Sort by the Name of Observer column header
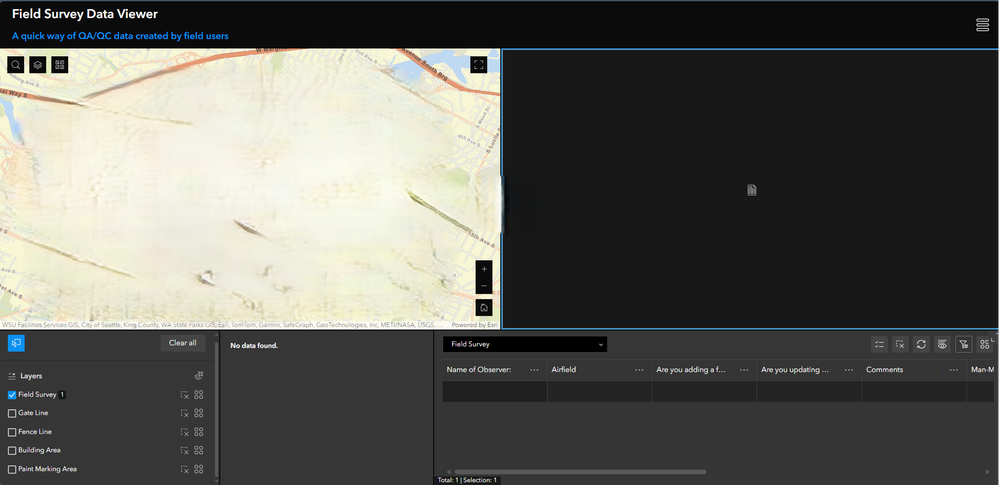 [x=478, y=370]
